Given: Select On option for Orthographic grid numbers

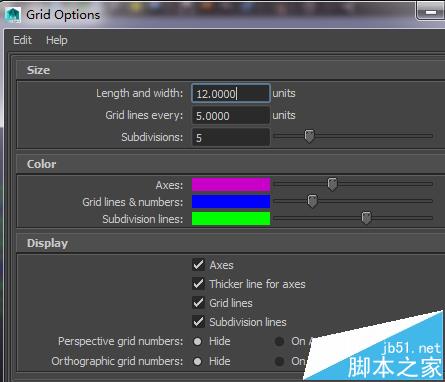Looking at the screenshot, I should (x=279, y=361).
